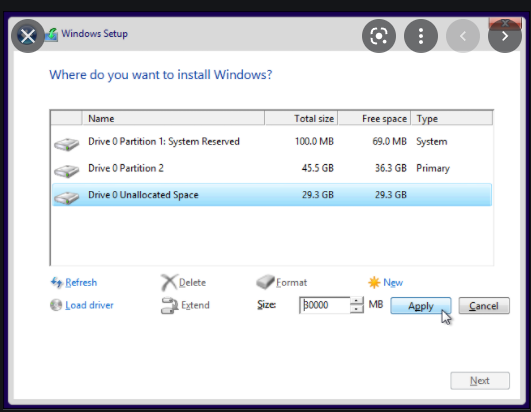531x412 pixels.
Task: Click the Next button
Action: (480, 381)
